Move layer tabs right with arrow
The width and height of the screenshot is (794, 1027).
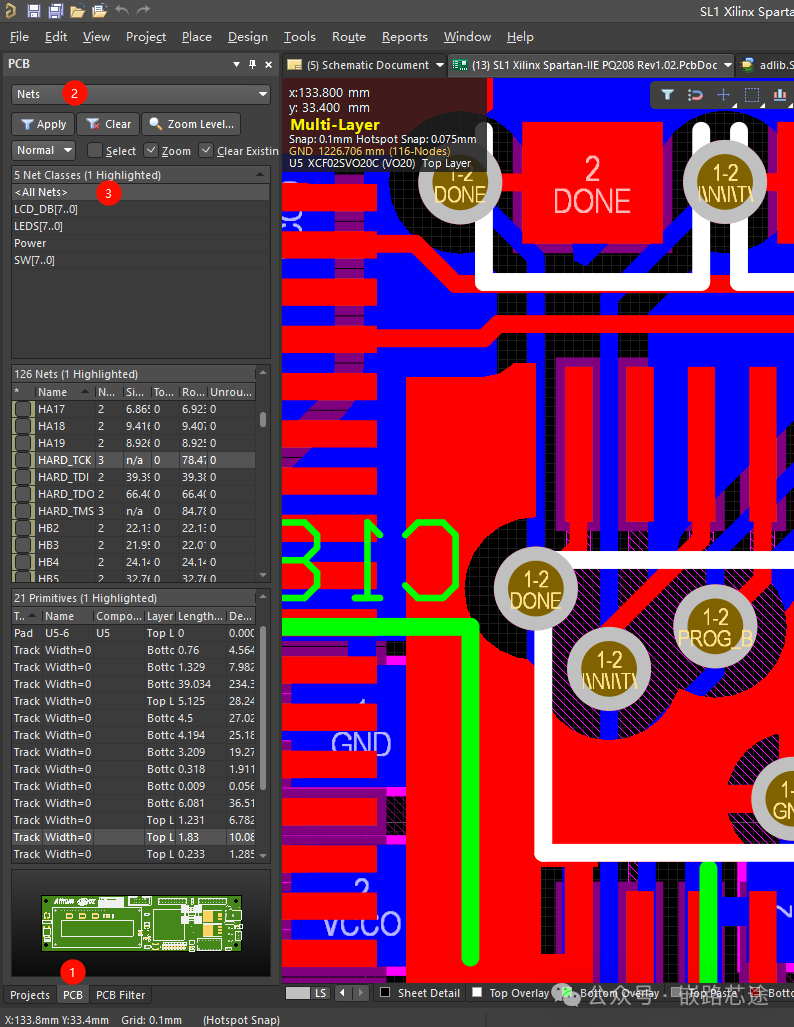(x=360, y=993)
